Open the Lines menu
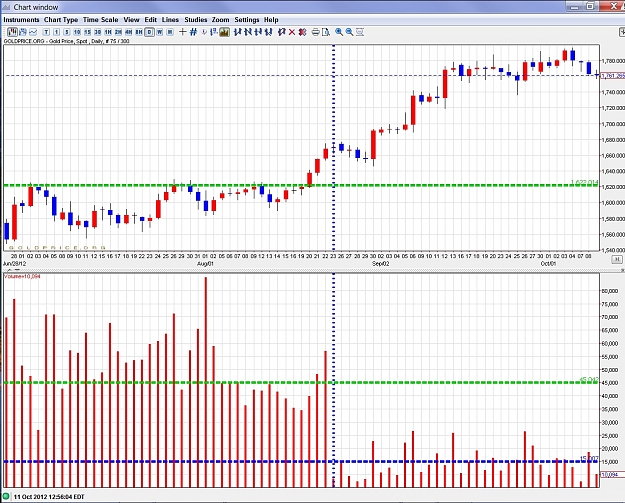 click(x=170, y=20)
